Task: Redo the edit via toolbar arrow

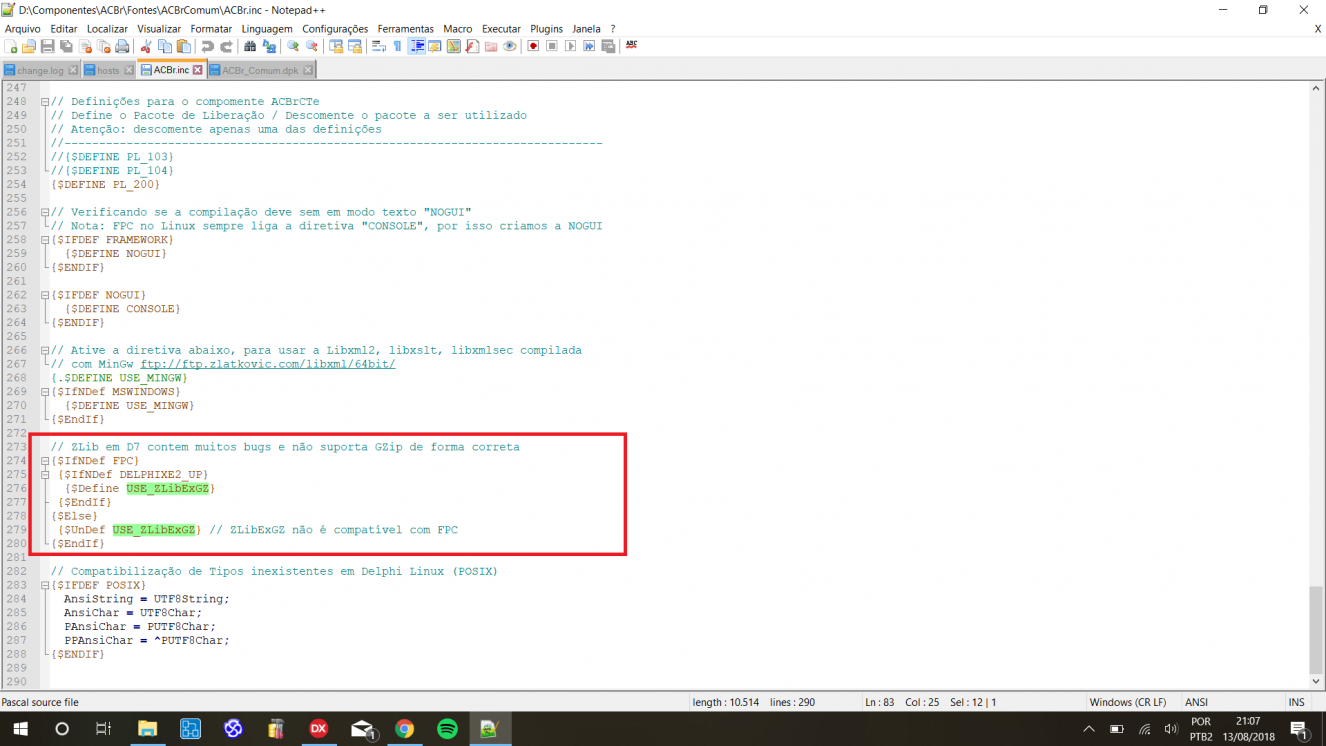Action: [226, 46]
